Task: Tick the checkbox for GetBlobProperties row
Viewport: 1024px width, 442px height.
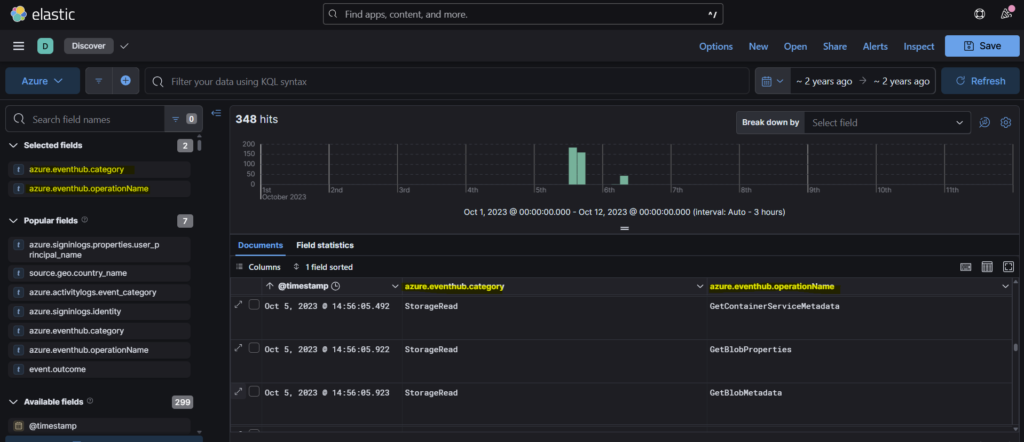Action: [254, 348]
